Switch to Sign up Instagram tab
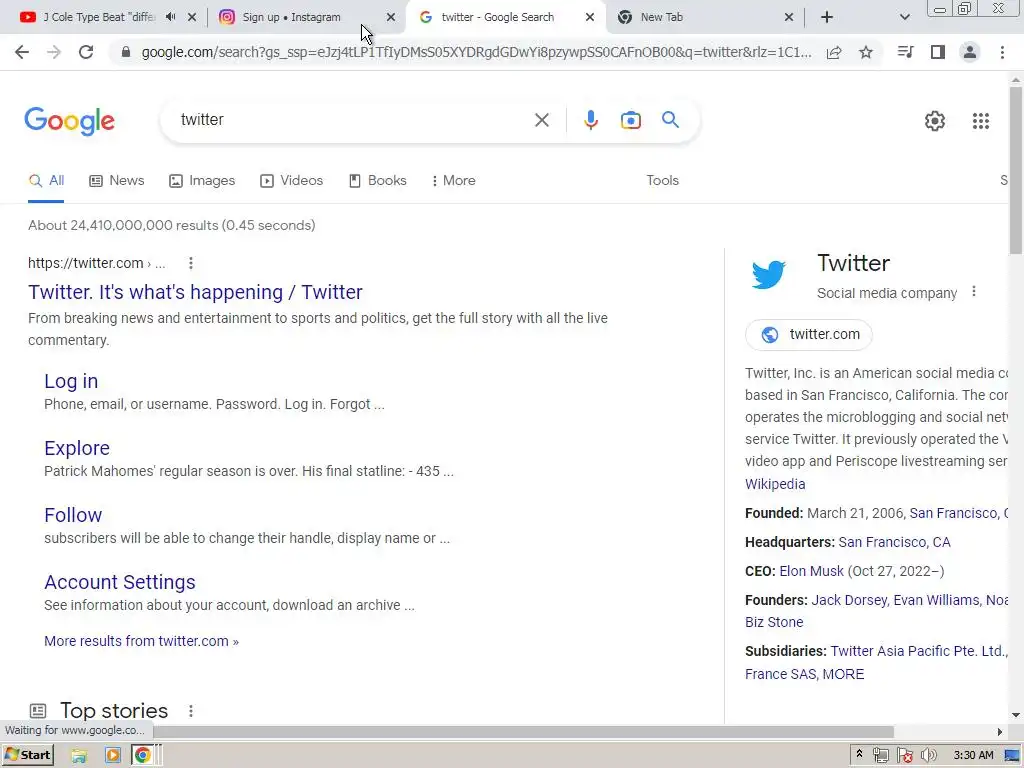 point(291,17)
